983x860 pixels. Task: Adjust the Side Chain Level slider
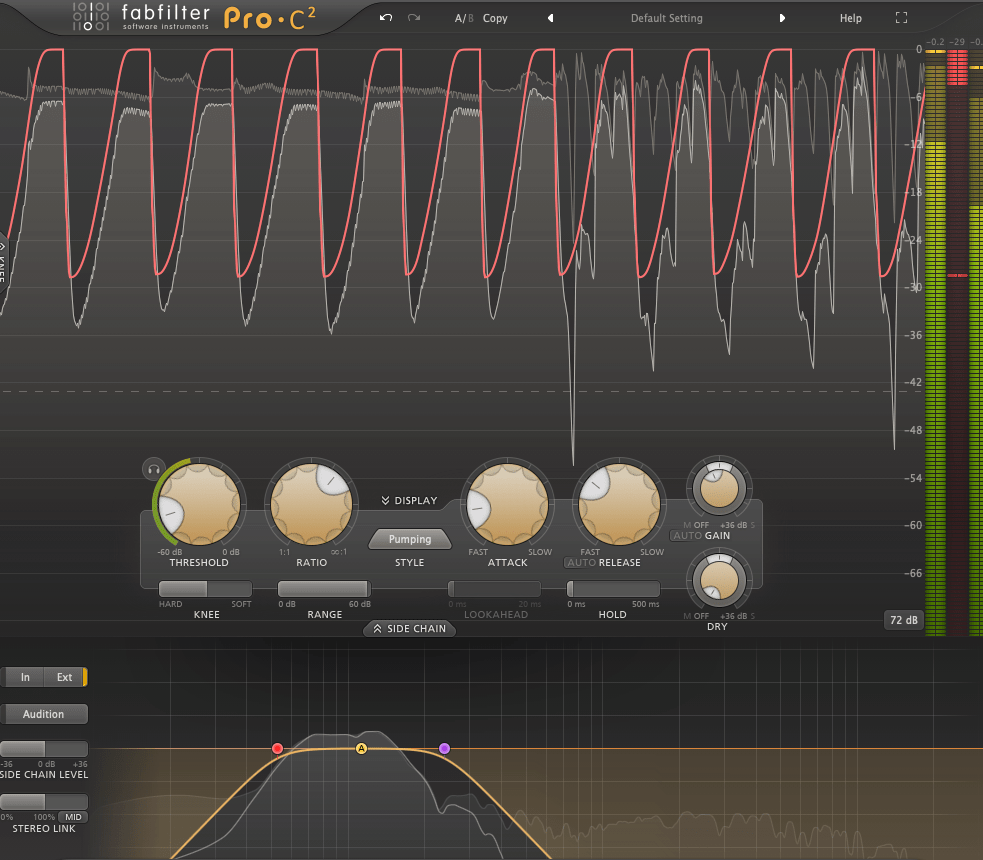point(44,748)
